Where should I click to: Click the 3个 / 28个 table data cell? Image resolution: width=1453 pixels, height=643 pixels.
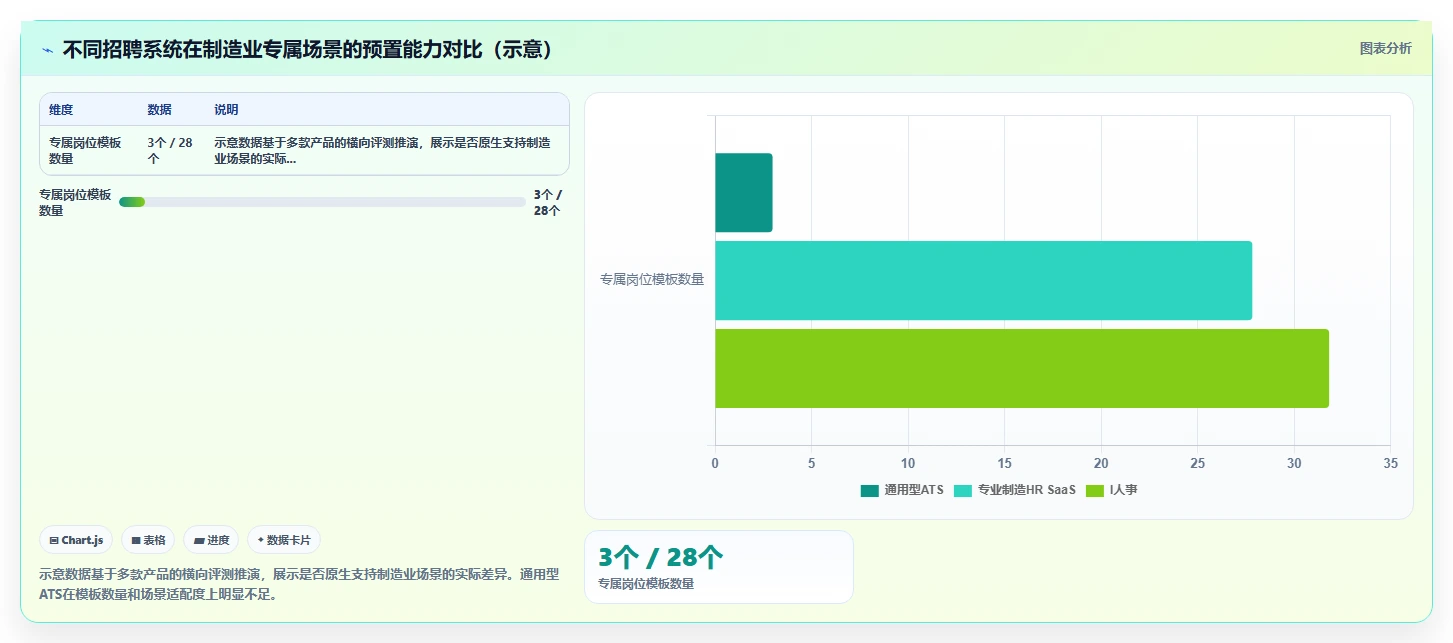[x=170, y=150]
